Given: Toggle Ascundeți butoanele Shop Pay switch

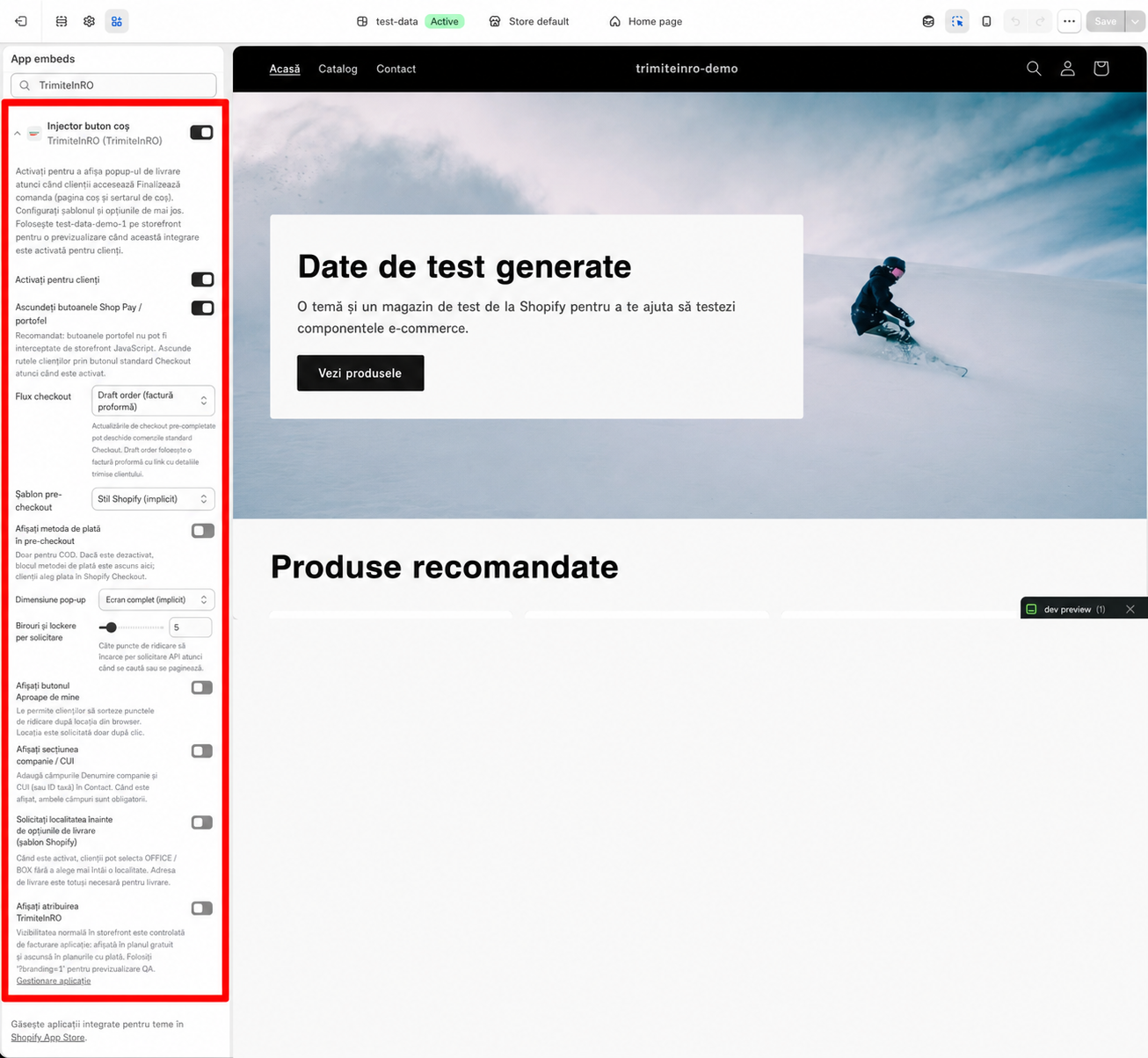Looking at the screenshot, I should 202,308.
